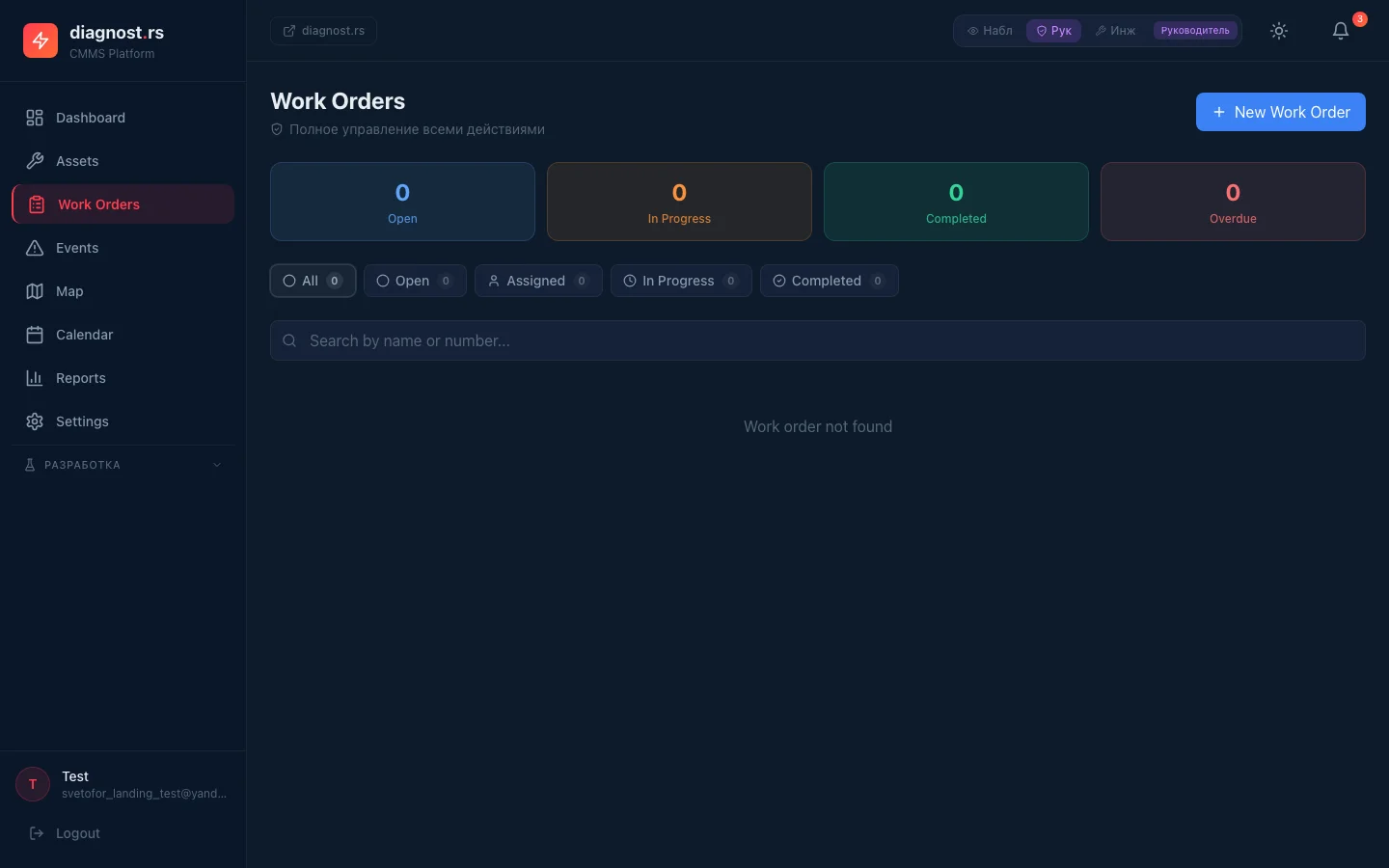Click the Work Orders clipboard icon
Viewport: 1389px width, 868px height.
pyautogui.click(x=37, y=204)
